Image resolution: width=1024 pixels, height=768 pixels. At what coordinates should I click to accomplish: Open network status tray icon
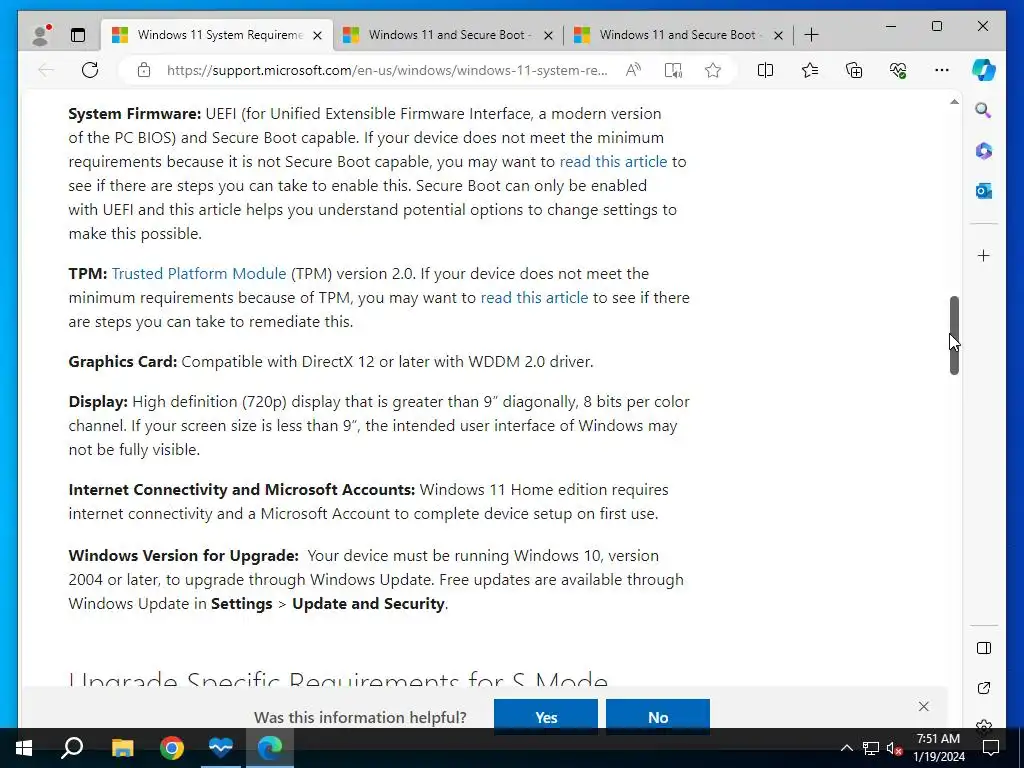point(871,748)
